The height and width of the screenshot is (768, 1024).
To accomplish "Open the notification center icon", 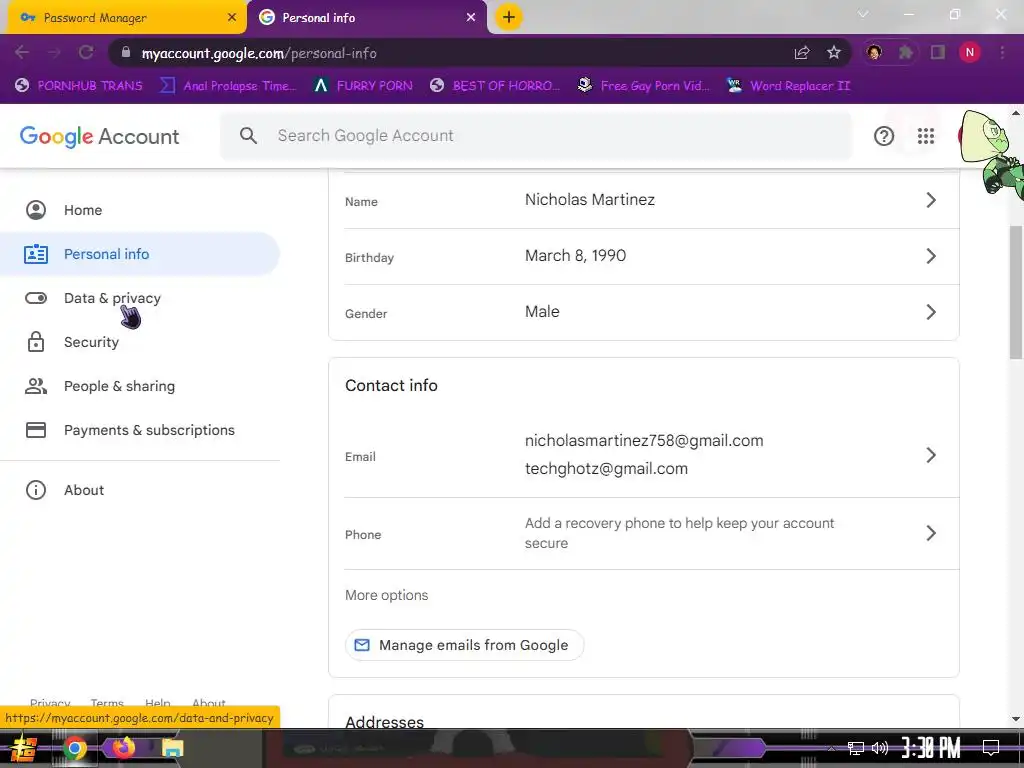I will pos(991,748).
